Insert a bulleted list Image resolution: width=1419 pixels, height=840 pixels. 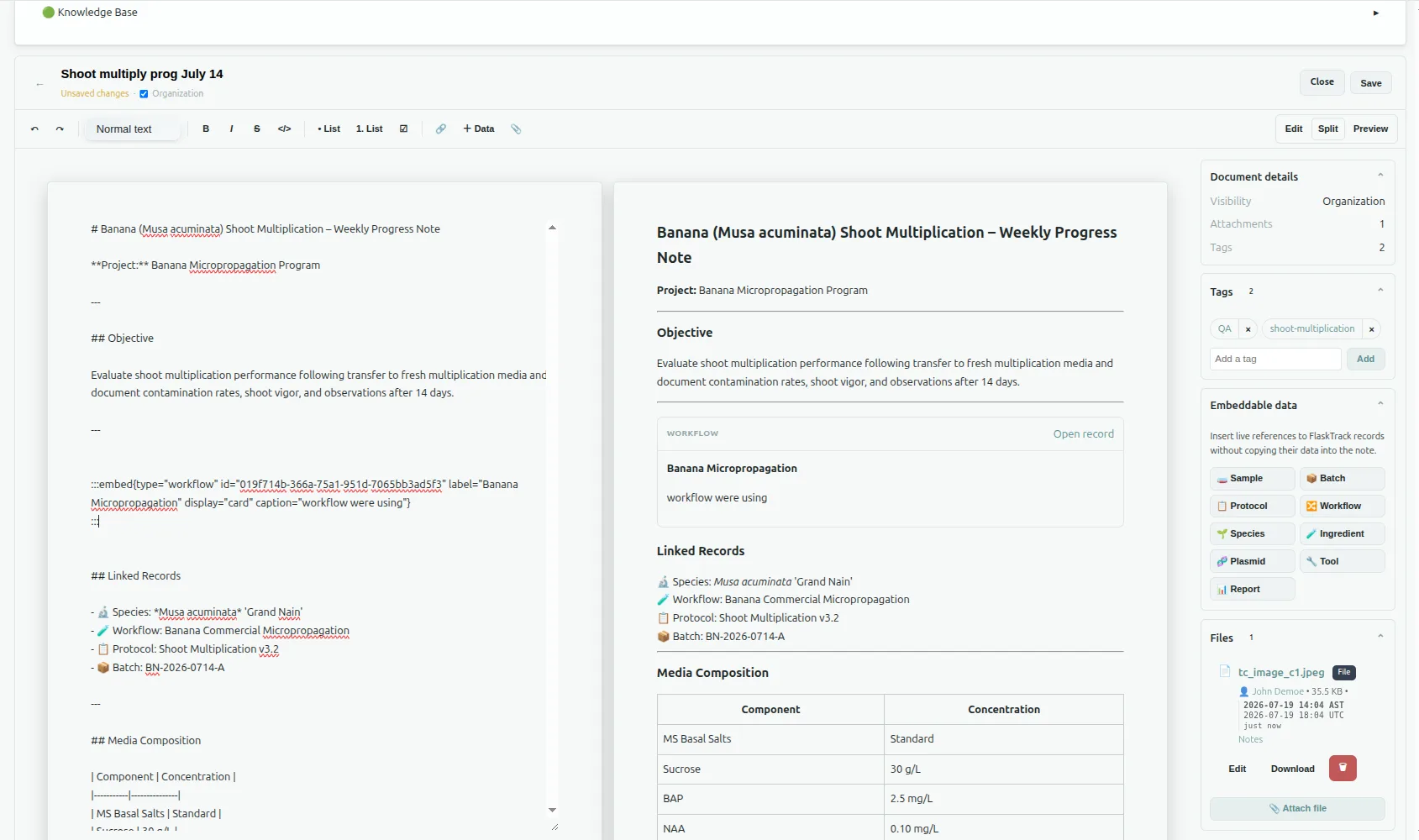(328, 129)
